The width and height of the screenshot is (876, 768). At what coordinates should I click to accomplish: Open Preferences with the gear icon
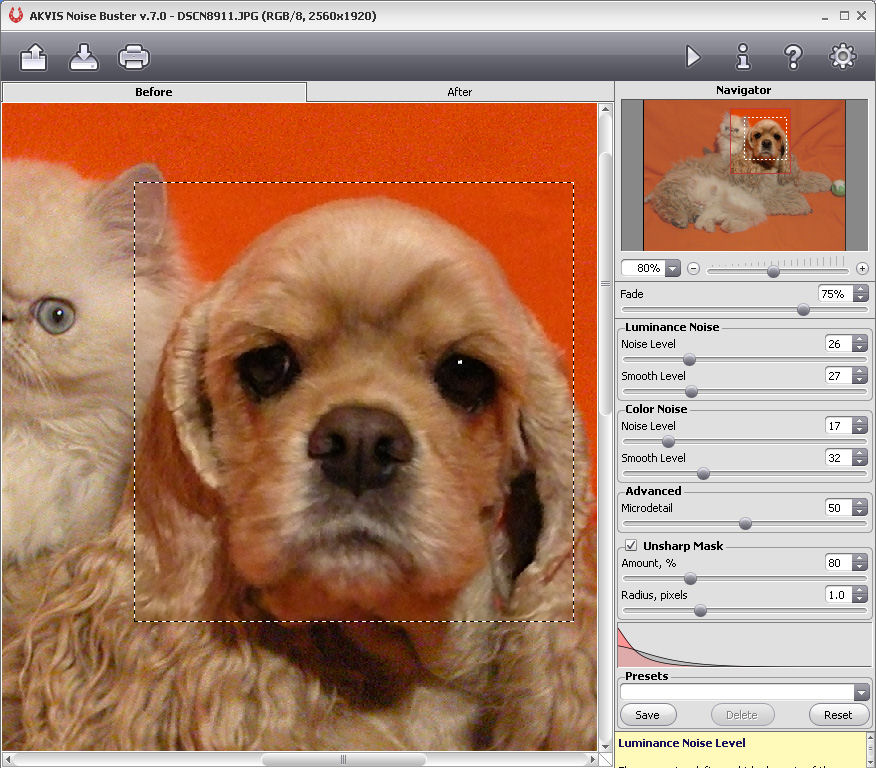(843, 57)
